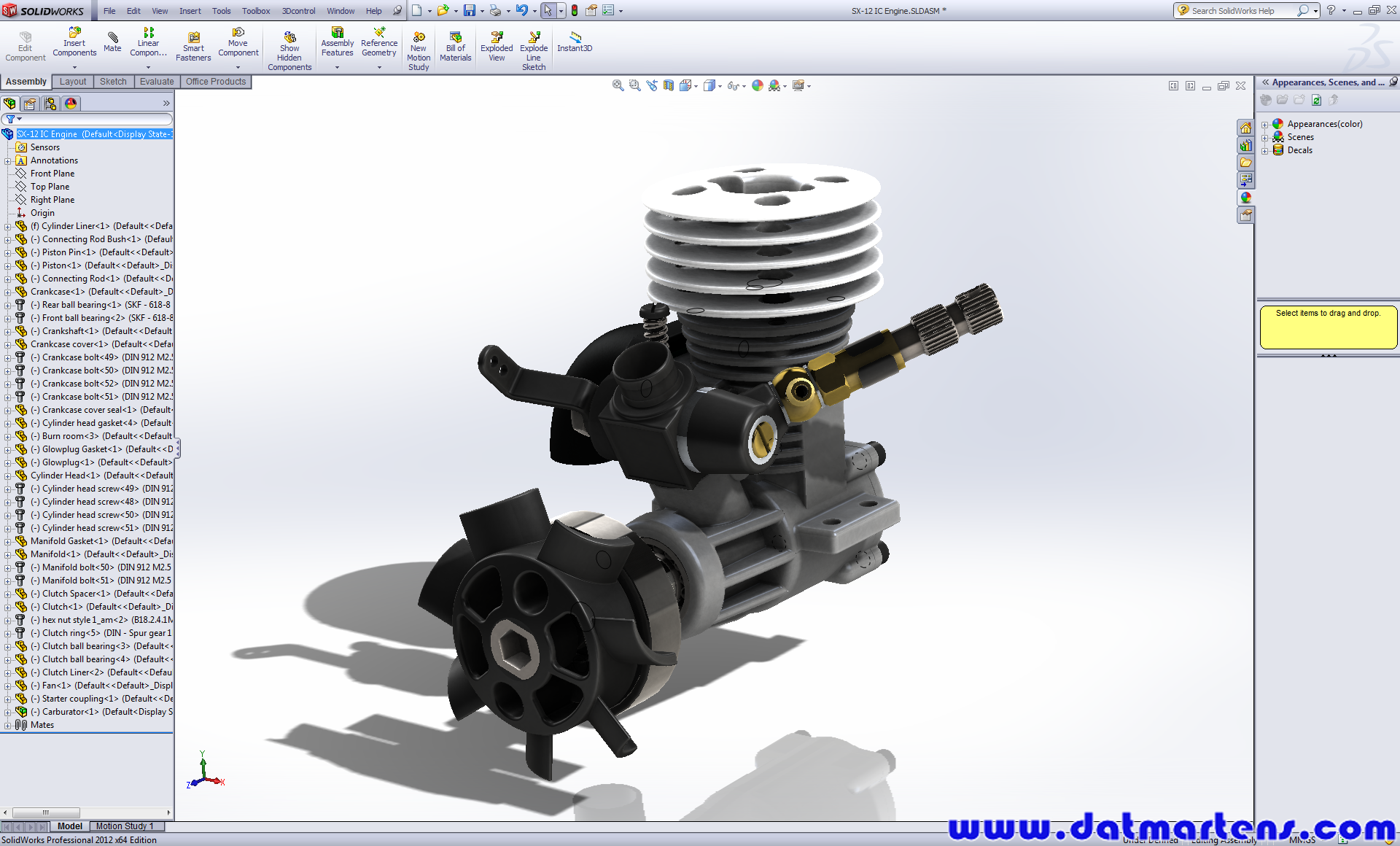Click Move Component tool
The height and width of the screenshot is (846, 1400).
(x=238, y=42)
